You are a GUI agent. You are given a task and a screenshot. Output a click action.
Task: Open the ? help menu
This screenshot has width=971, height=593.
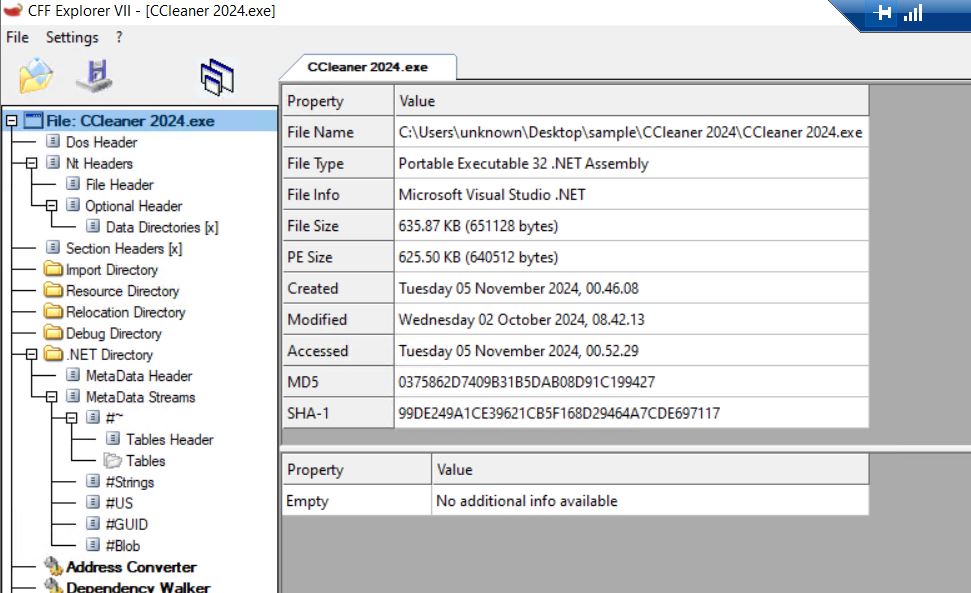119,38
